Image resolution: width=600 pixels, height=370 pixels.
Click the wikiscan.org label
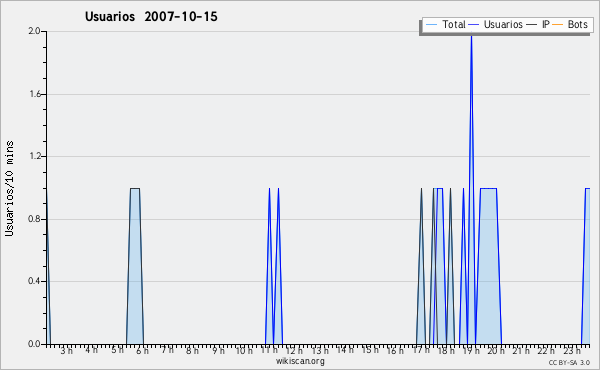[x=300, y=361]
